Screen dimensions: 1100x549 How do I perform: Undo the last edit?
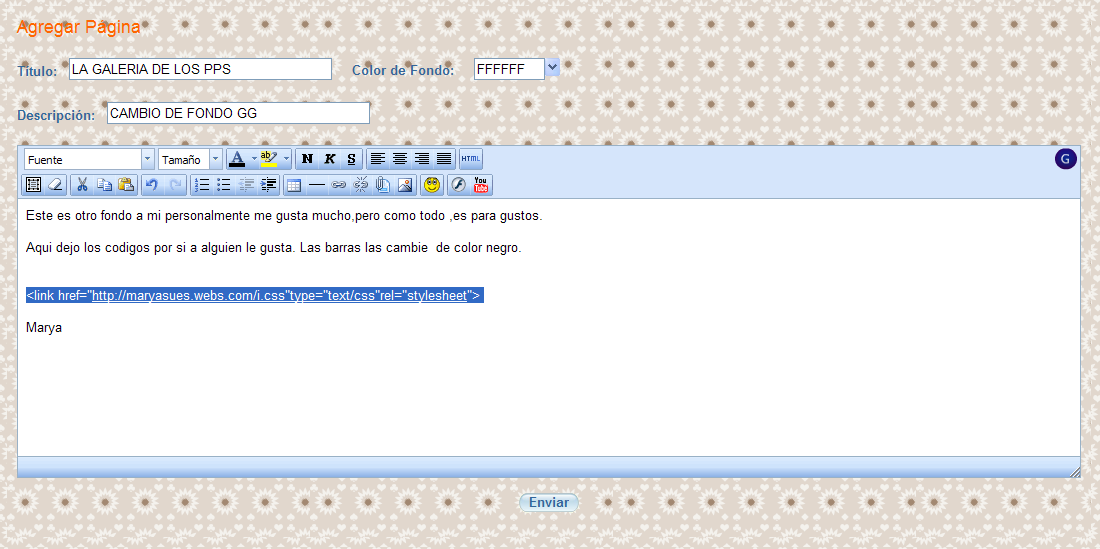(152, 185)
